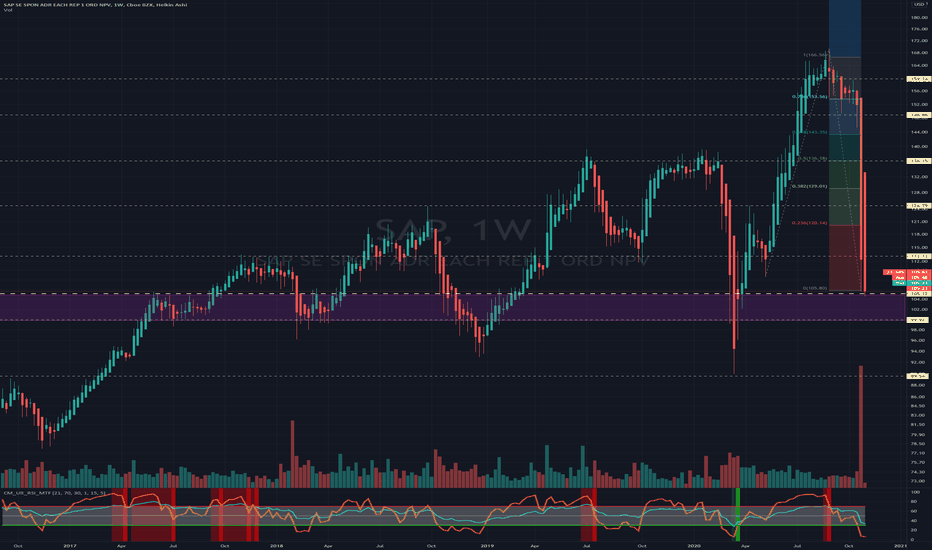Click the 88.00 price axis label
932x550 pixels.
[919, 385]
